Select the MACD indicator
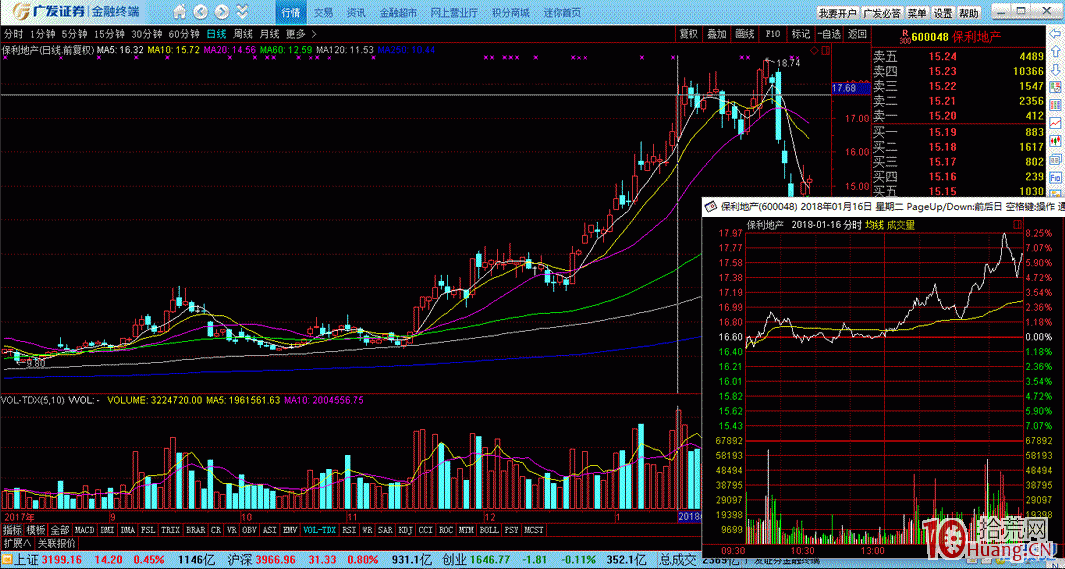This screenshot has width=1065, height=569. (84, 530)
